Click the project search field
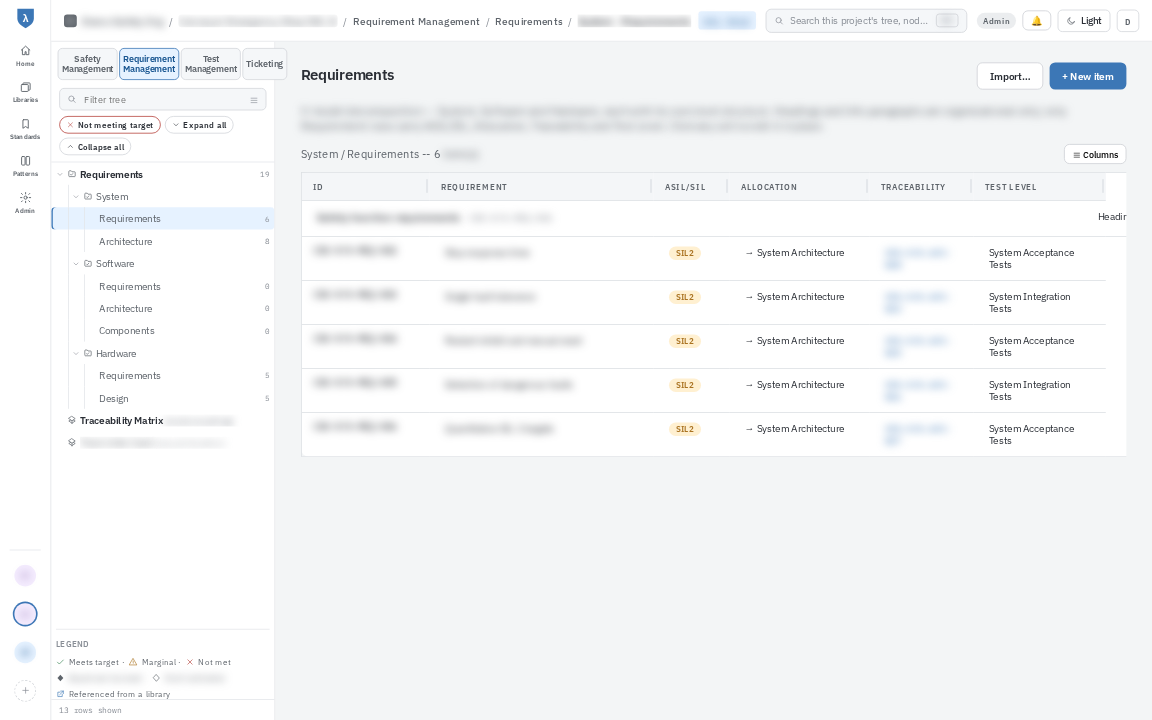This screenshot has height=720, width=1152. [x=866, y=21]
